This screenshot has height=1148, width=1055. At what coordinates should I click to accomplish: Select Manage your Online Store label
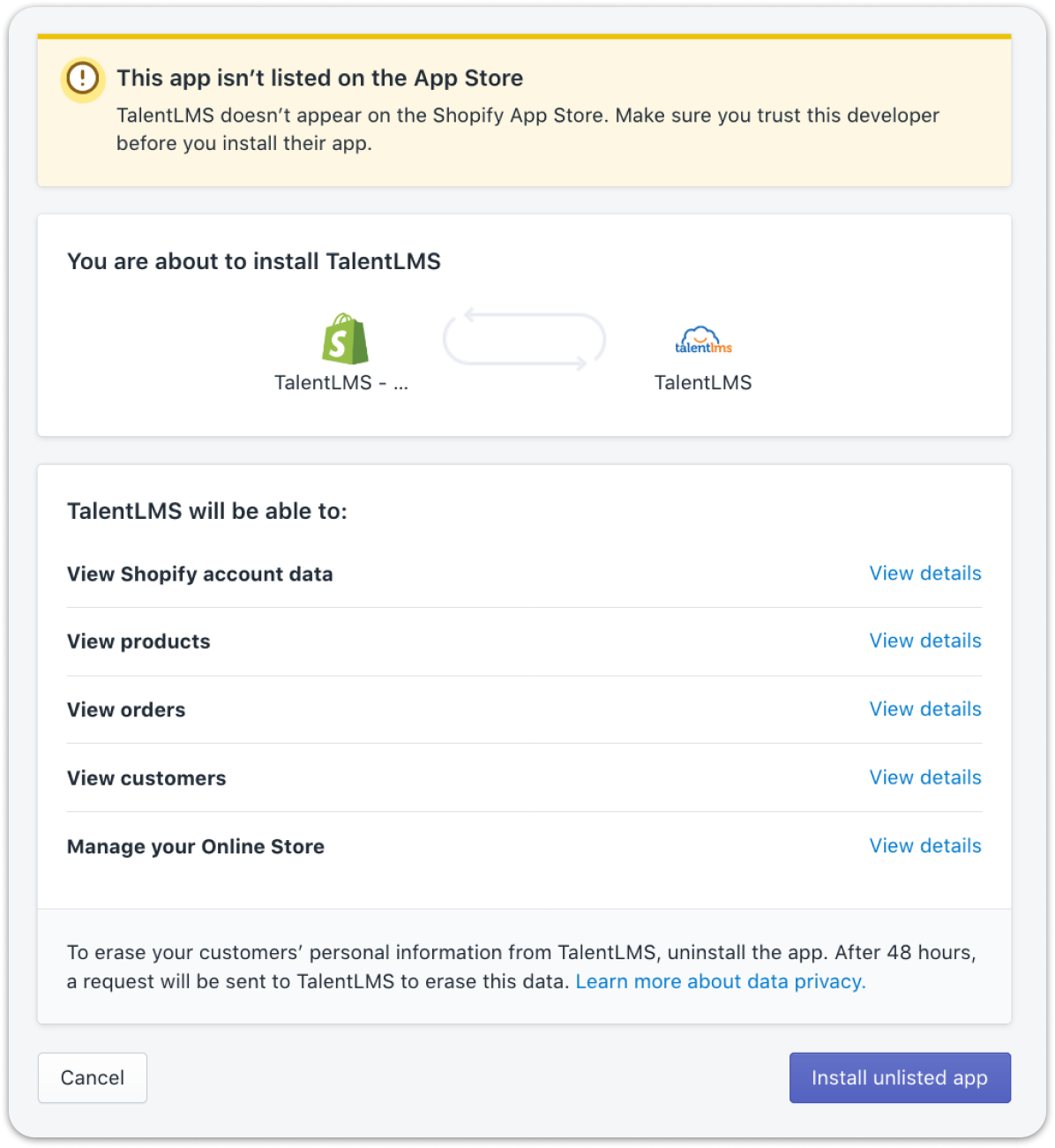click(x=196, y=847)
